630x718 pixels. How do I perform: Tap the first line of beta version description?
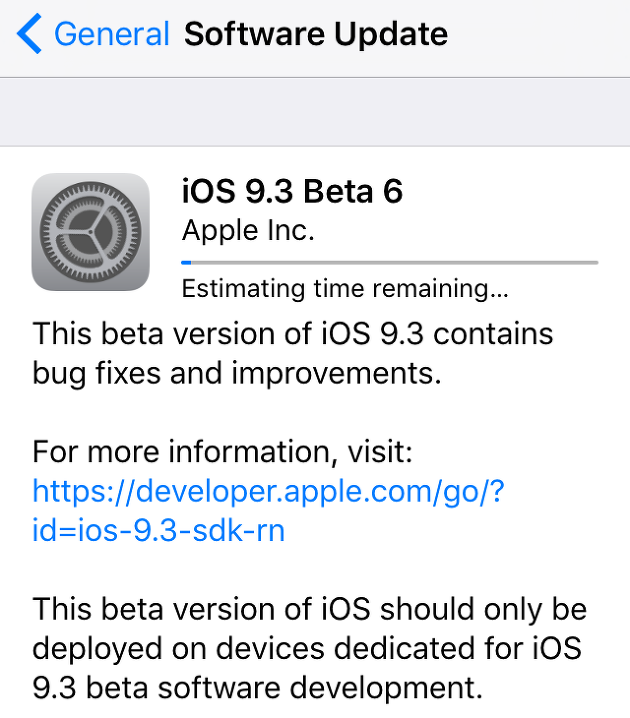coord(293,333)
